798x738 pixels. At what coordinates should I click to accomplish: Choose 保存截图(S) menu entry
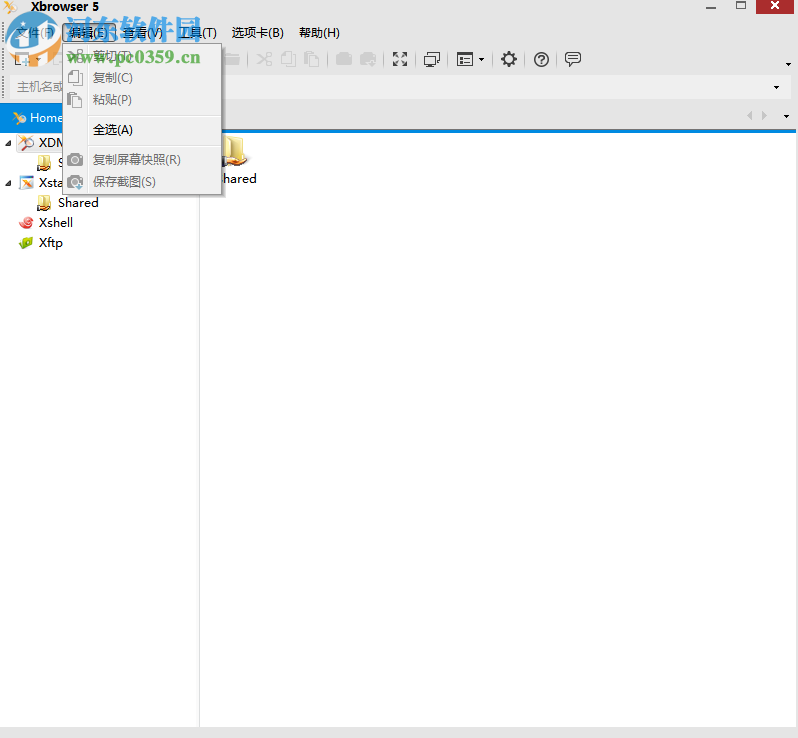(144, 182)
